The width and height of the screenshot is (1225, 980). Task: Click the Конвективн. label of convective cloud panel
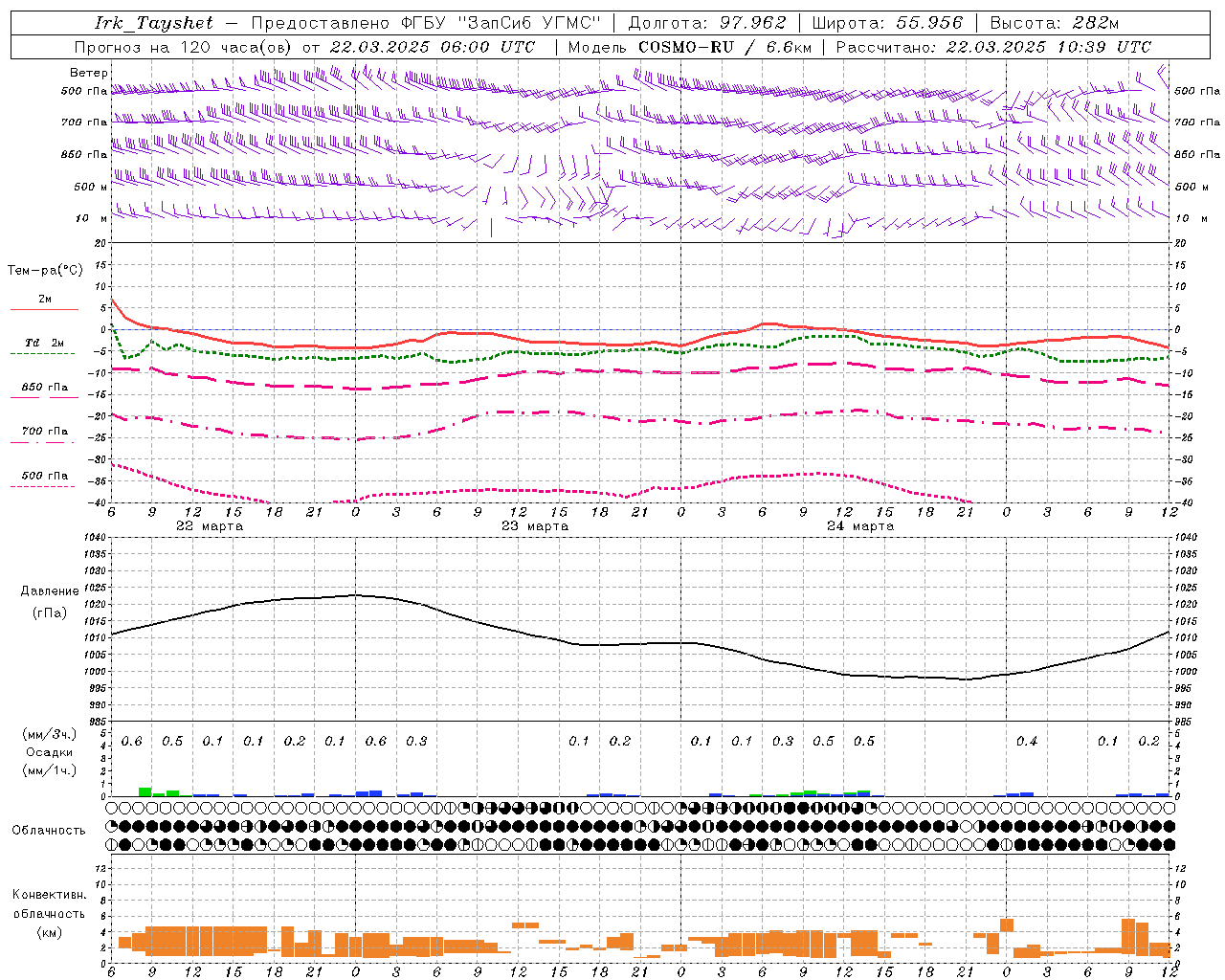[x=49, y=895]
